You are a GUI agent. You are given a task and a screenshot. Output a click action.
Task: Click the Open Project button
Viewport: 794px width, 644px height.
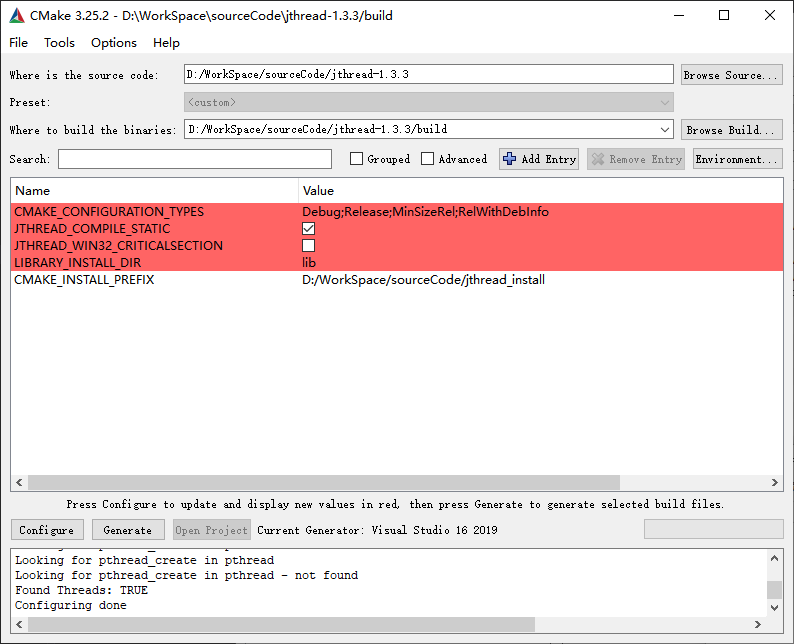pos(212,530)
